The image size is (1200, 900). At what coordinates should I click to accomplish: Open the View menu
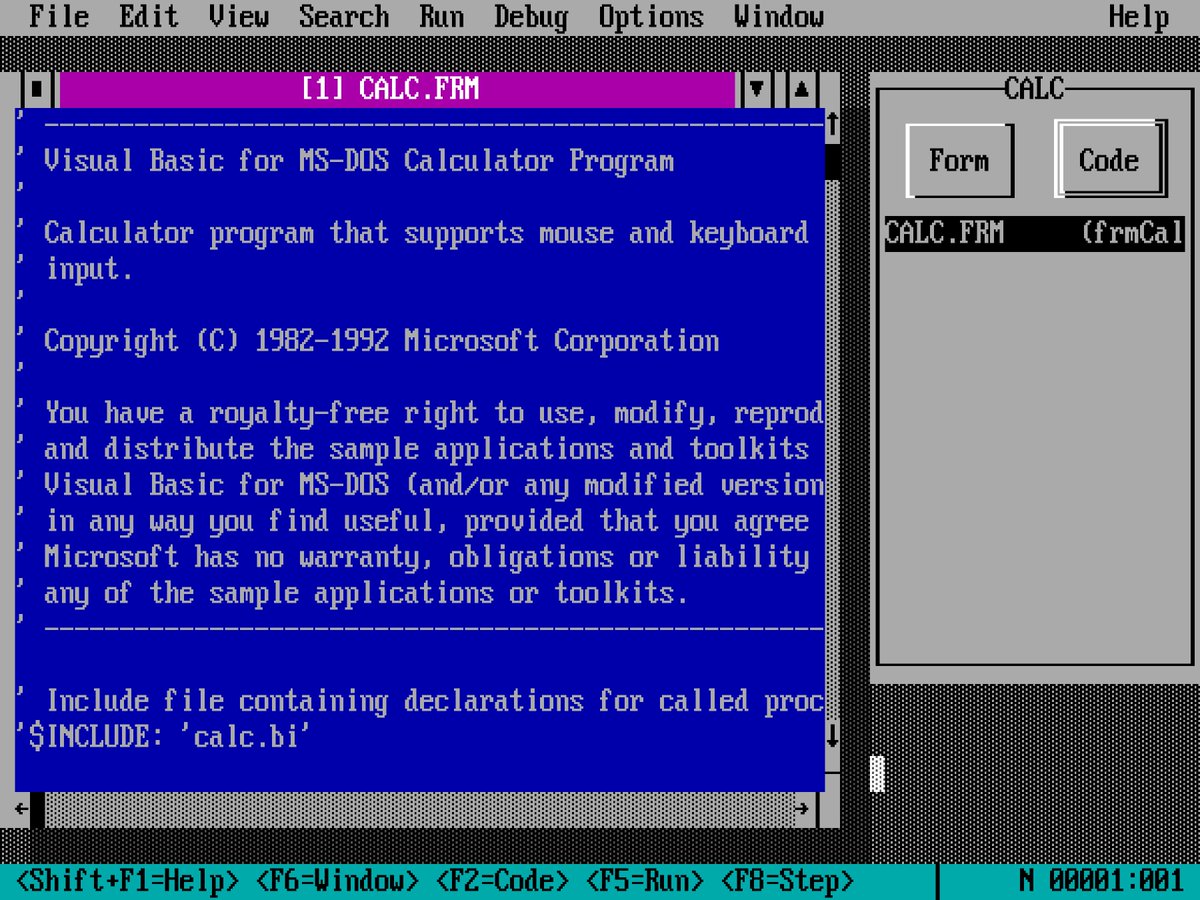point(239,17)
